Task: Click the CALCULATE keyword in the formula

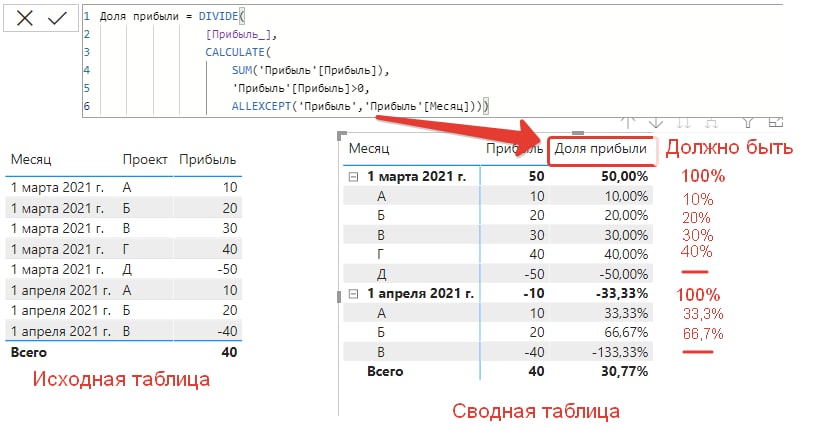Action: pyautogui.click(x=235, y=52)
